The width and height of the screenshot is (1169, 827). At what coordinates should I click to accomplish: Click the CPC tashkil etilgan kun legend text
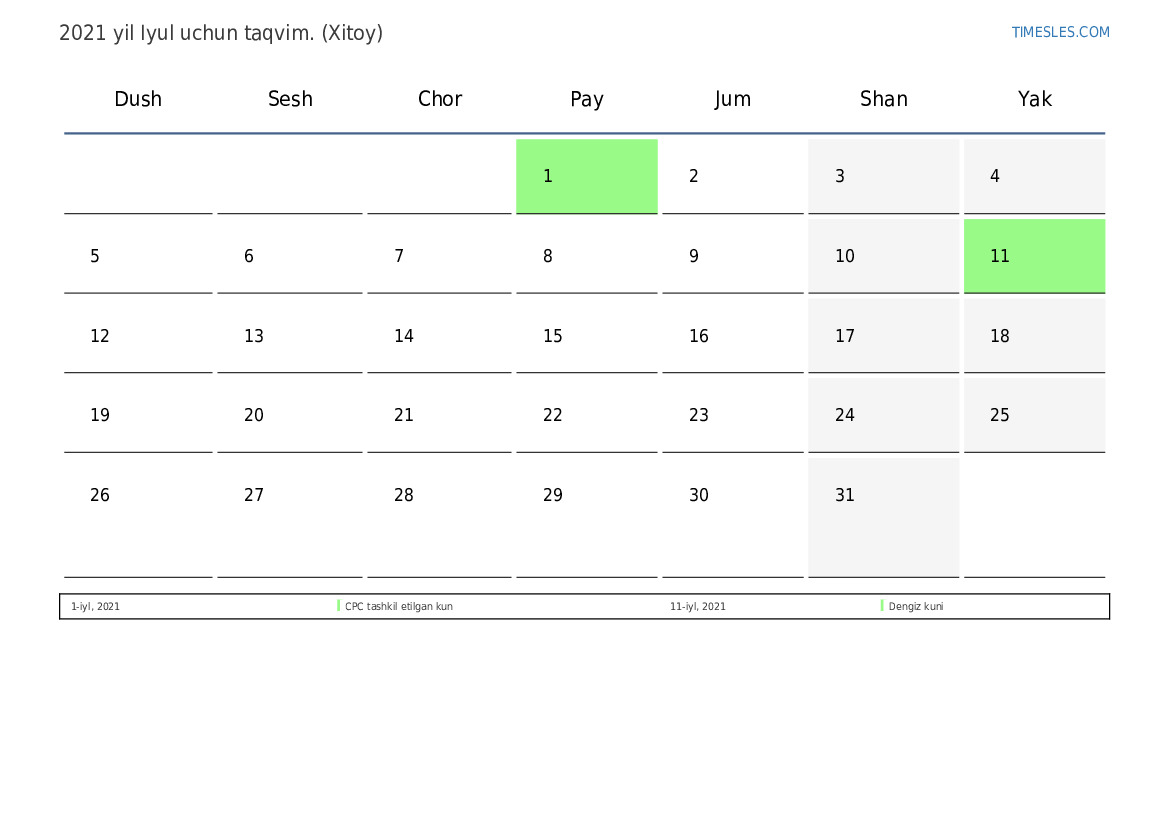coord(399,607)
